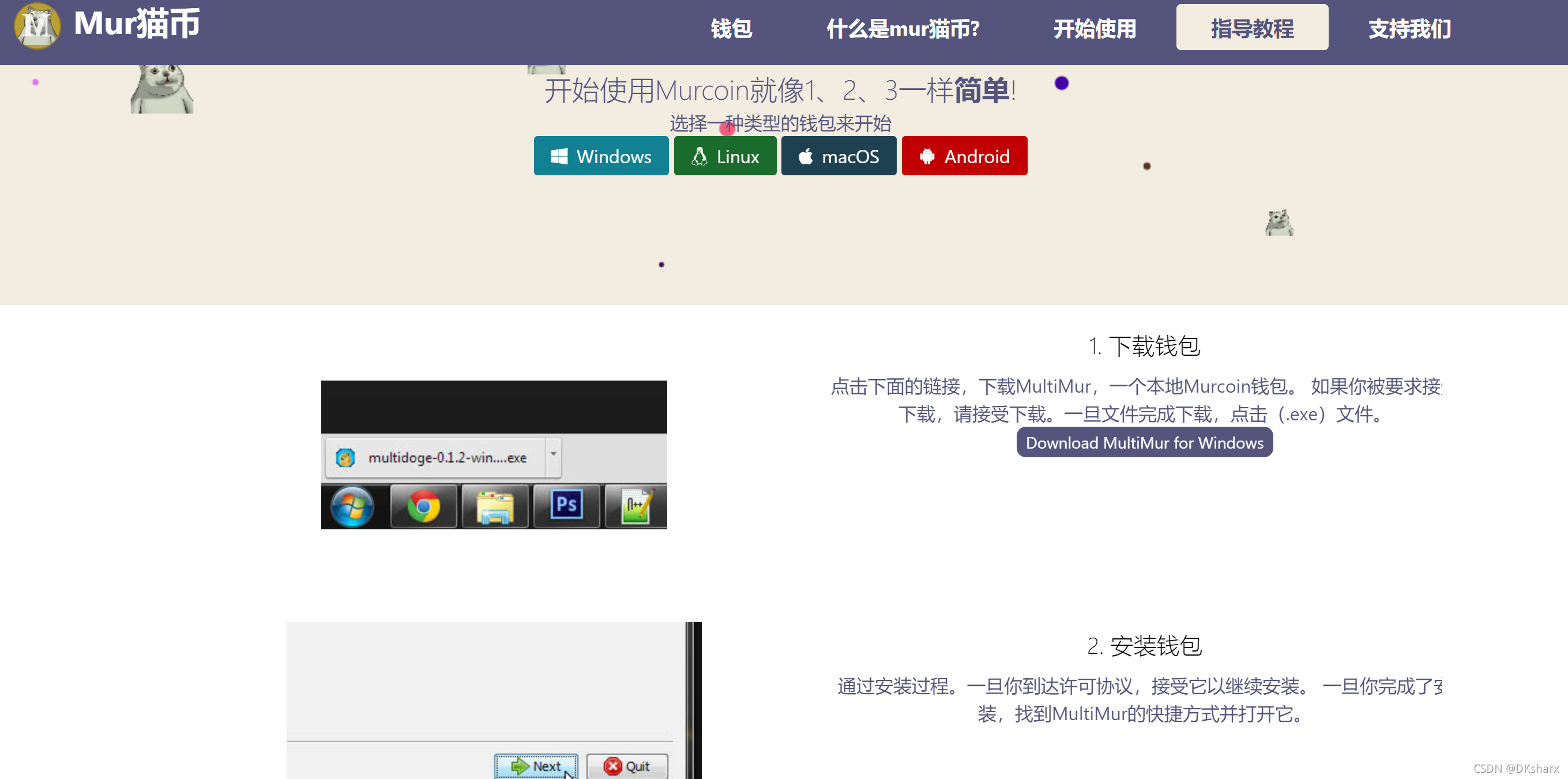Click the Android robot icon

pyautogui.click(x=926, y=156)
